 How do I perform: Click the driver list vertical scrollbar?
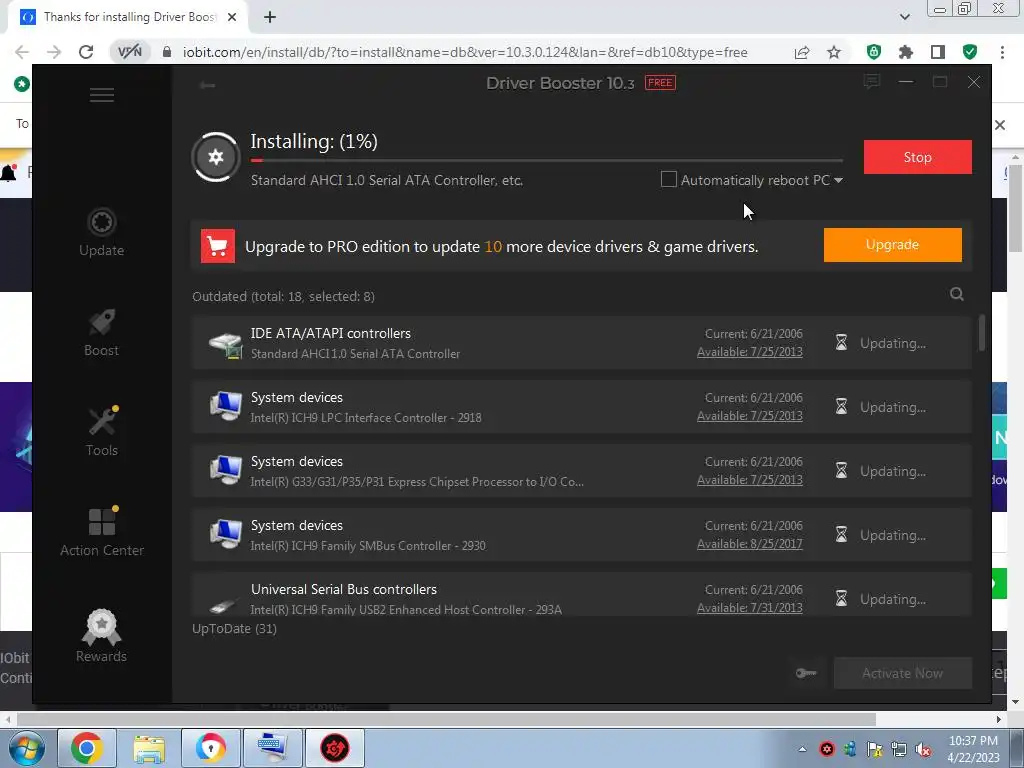tap(982, 333)
